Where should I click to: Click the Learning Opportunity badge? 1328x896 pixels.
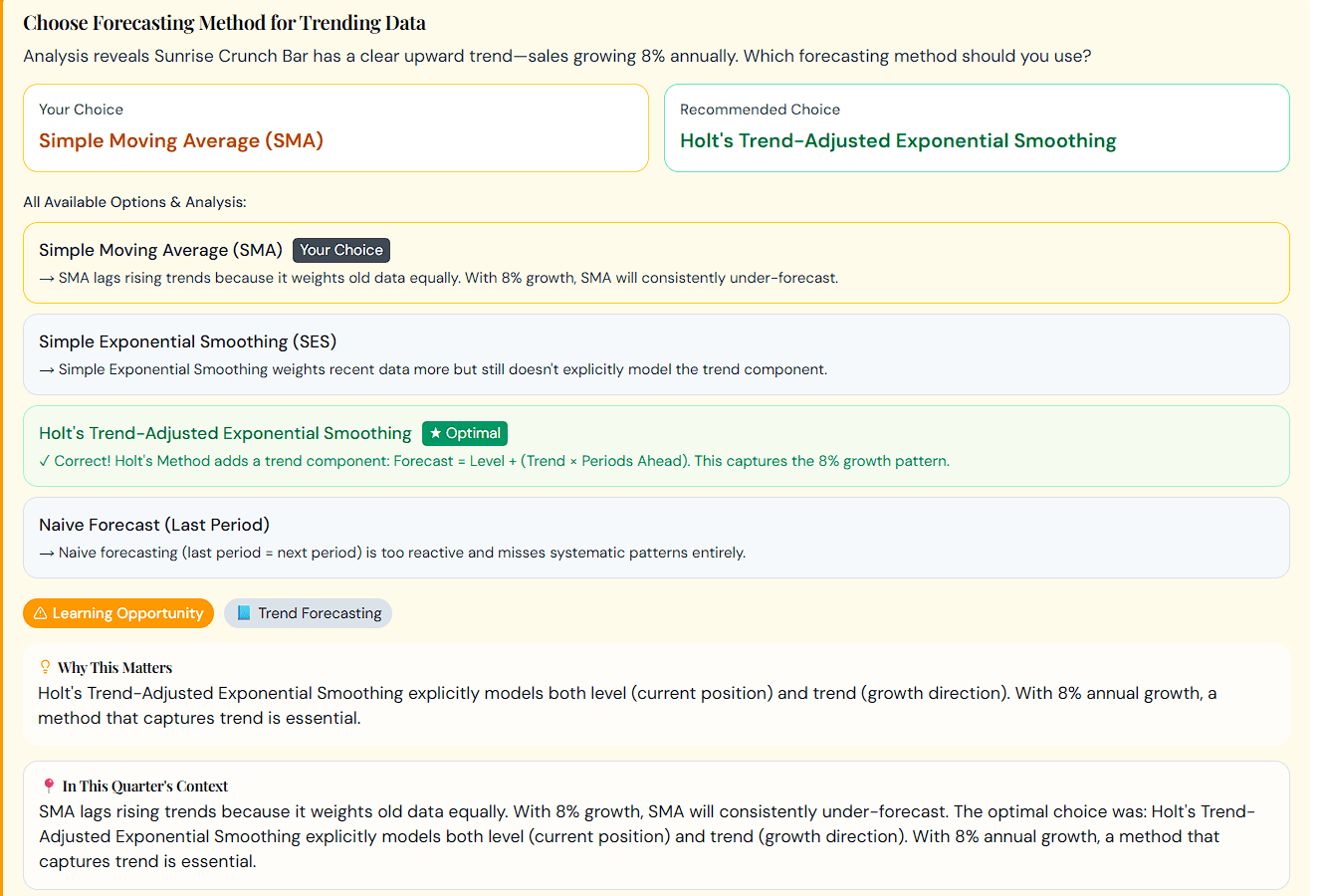118,613
